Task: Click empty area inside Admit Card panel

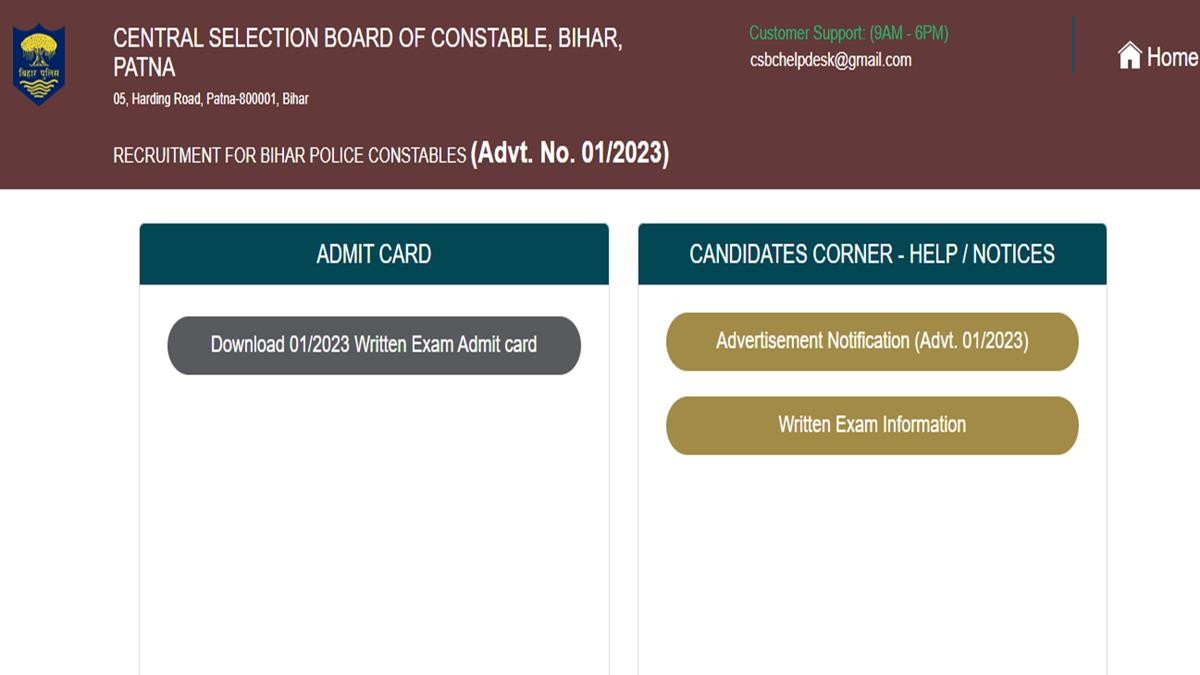Action: pos(374,520)
